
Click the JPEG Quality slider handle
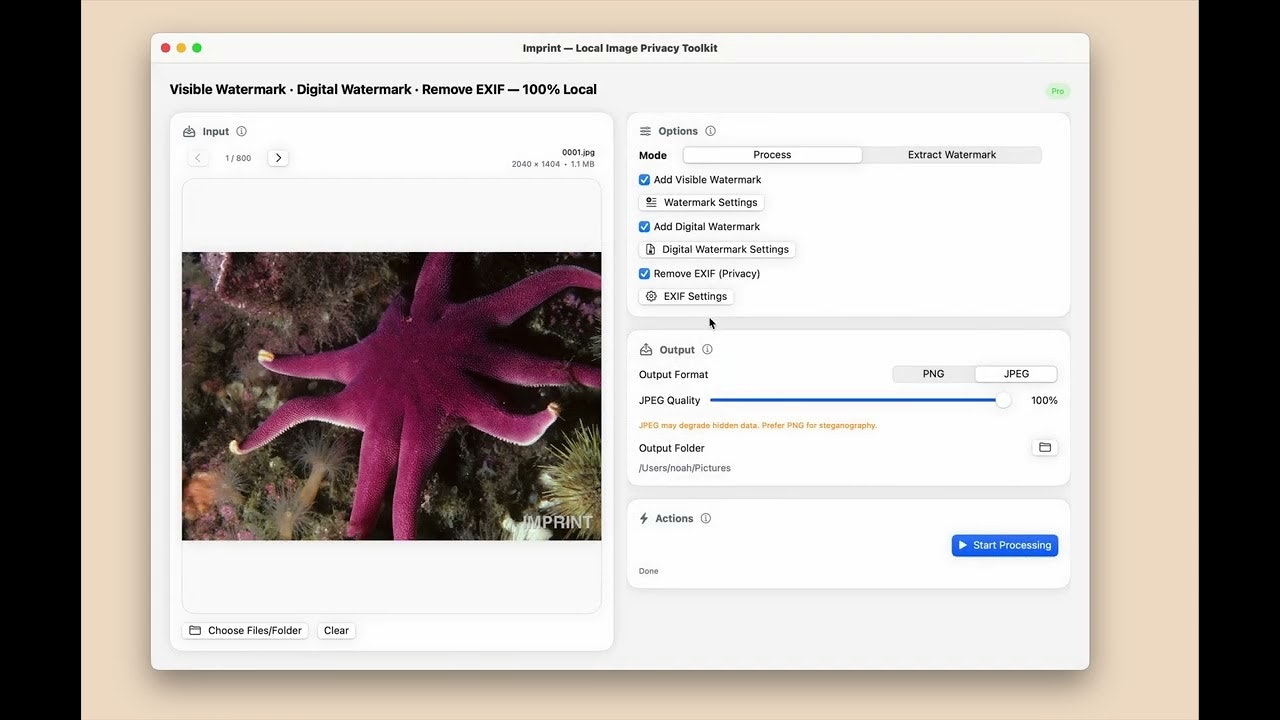pyautogui.click(x=1003, y=400)
